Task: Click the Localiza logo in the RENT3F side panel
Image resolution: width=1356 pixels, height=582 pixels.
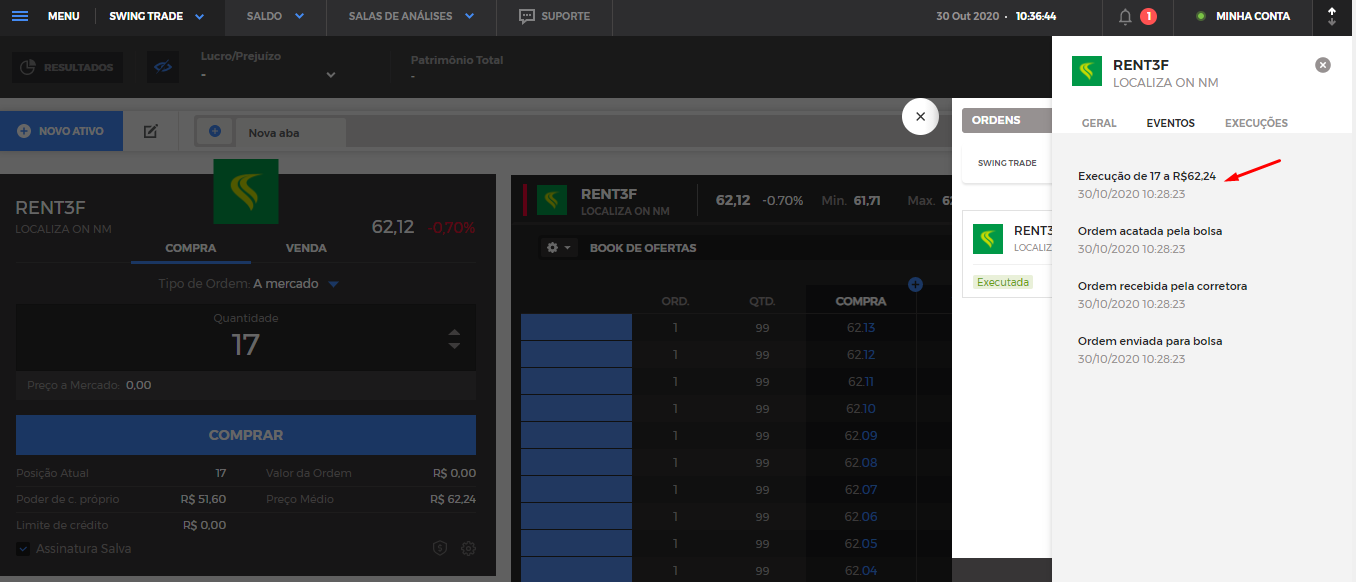Action: tap(1087, 72)
